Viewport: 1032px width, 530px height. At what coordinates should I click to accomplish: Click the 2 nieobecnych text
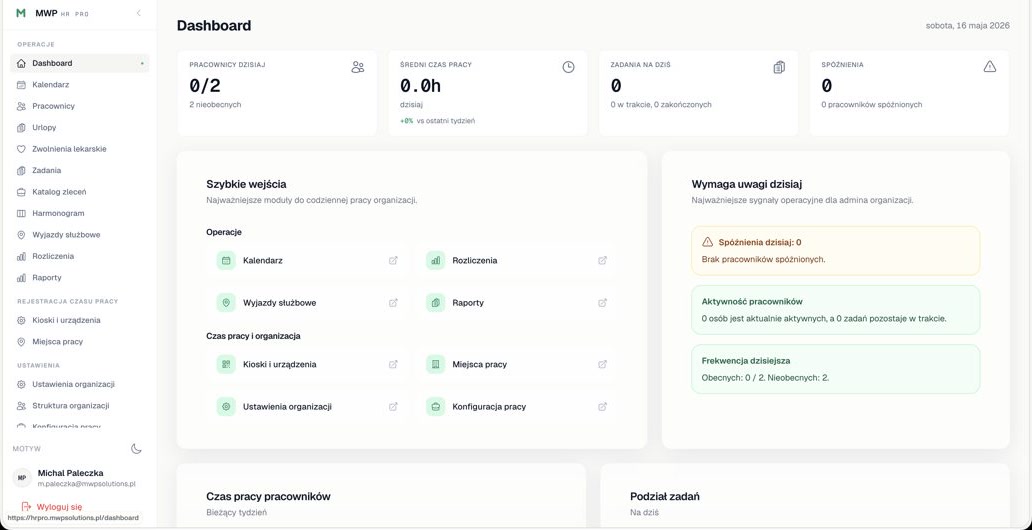(215, 105)
